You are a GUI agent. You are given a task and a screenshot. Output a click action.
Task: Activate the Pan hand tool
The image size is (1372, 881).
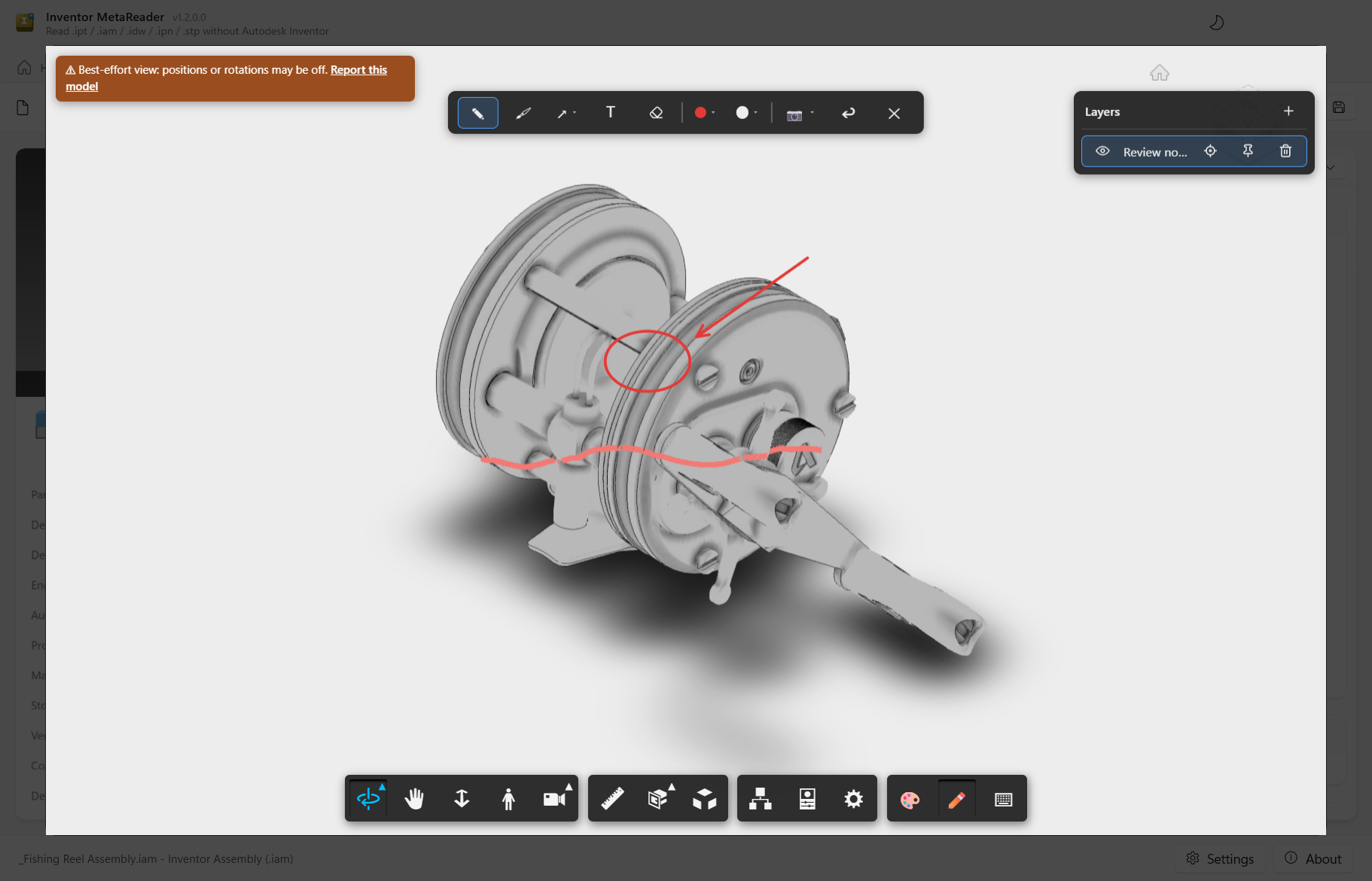pos(414,798)
